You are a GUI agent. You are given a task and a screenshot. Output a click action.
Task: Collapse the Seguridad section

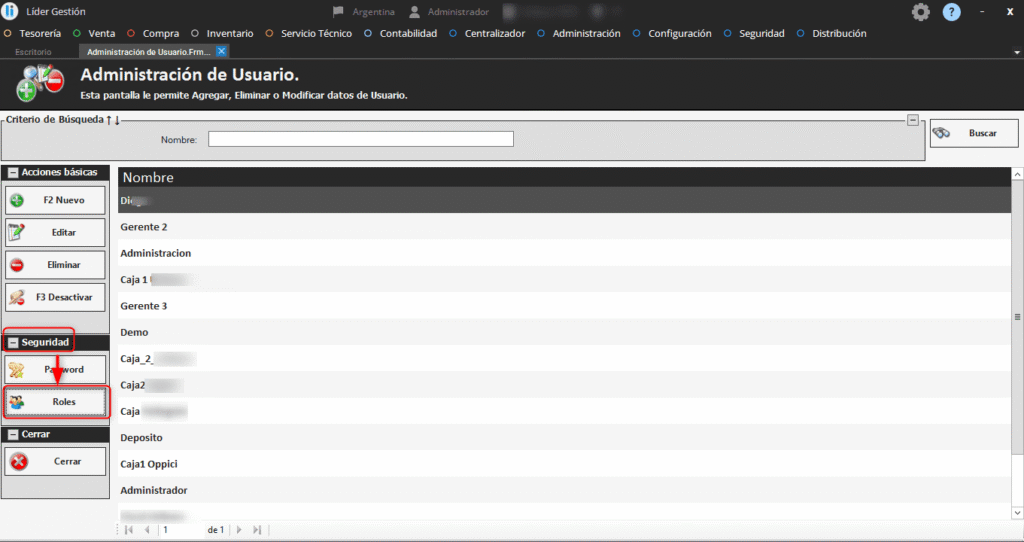click(12, 342)
